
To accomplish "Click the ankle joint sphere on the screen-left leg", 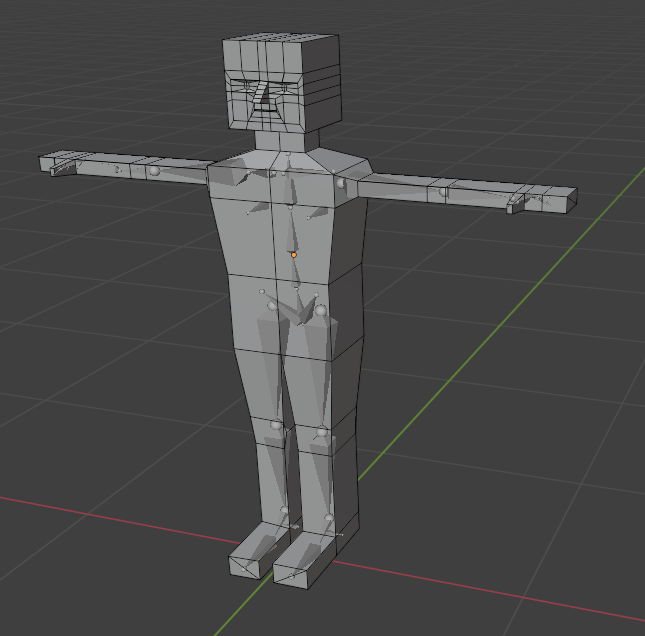I will [284, 510].
